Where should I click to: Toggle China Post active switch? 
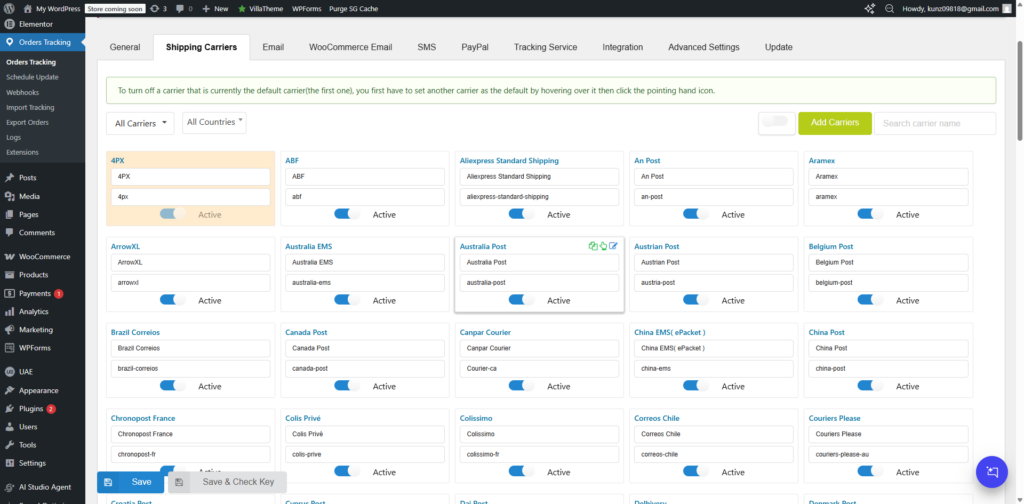(x=870, y=386)
